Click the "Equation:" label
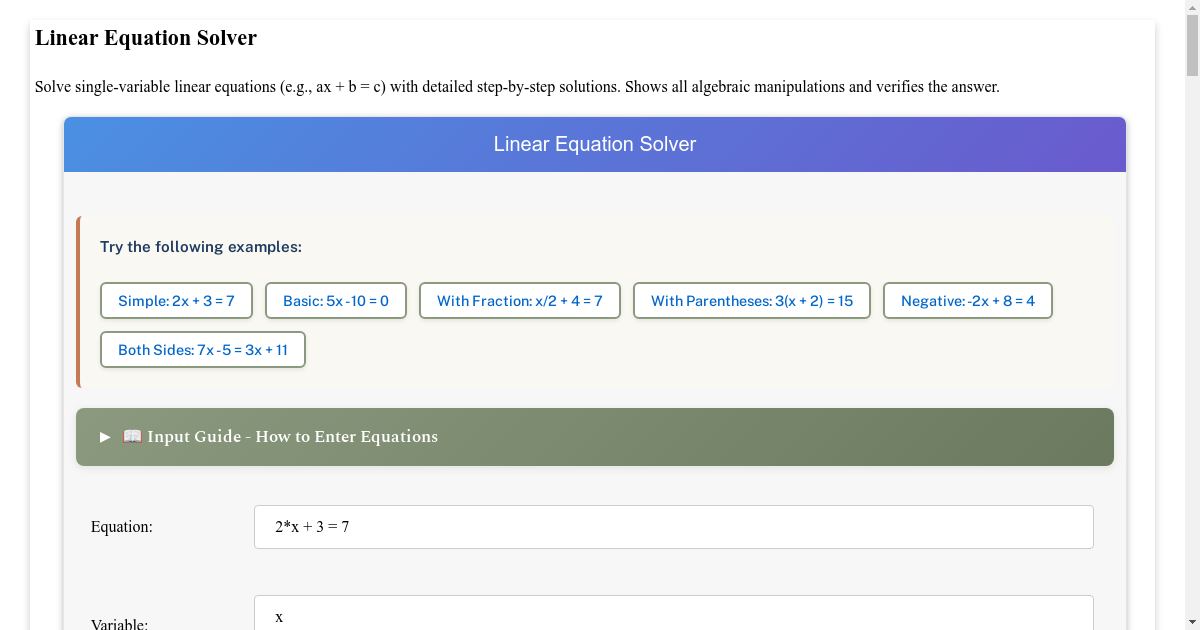The image size is (1200, 630). click(121, 526)
